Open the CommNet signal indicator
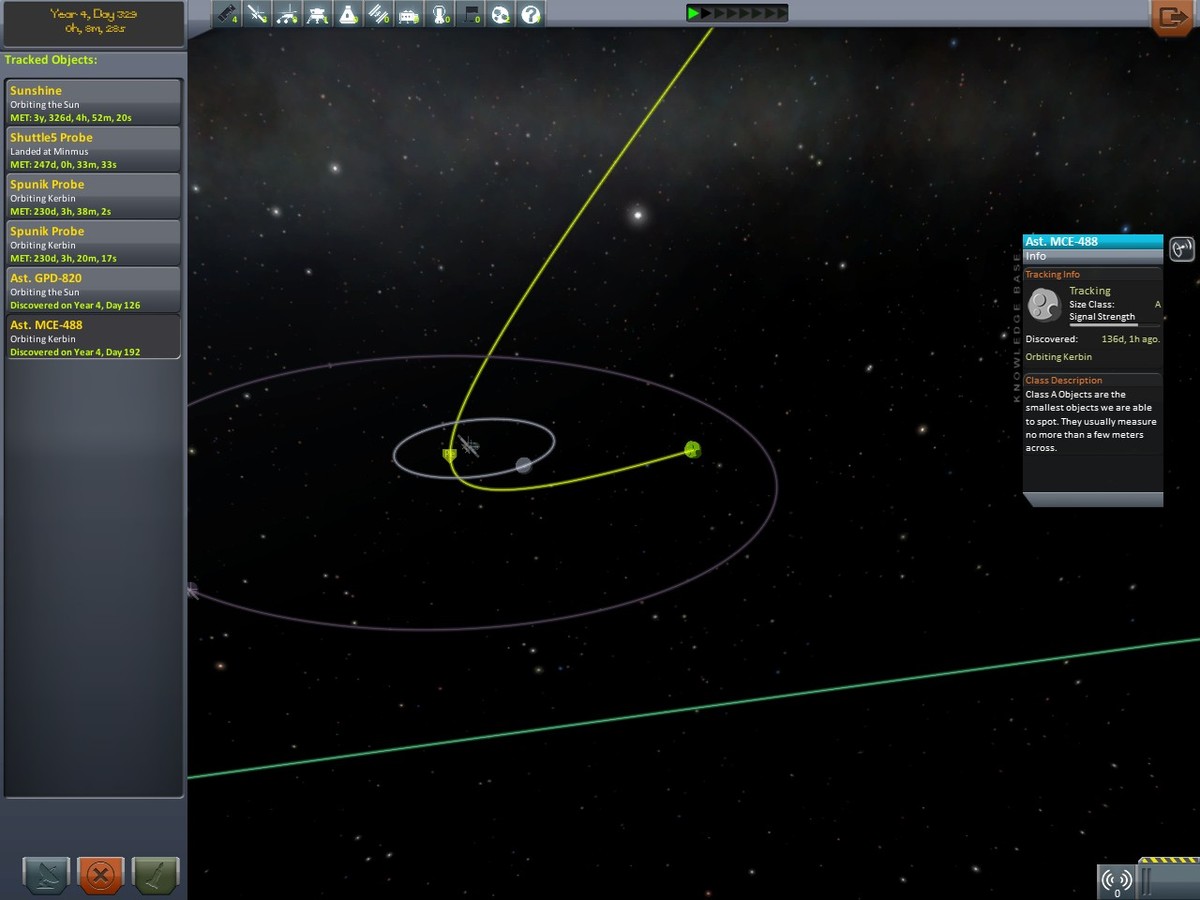This screenshot has width=1200, height=900. tap(1117, 882)
